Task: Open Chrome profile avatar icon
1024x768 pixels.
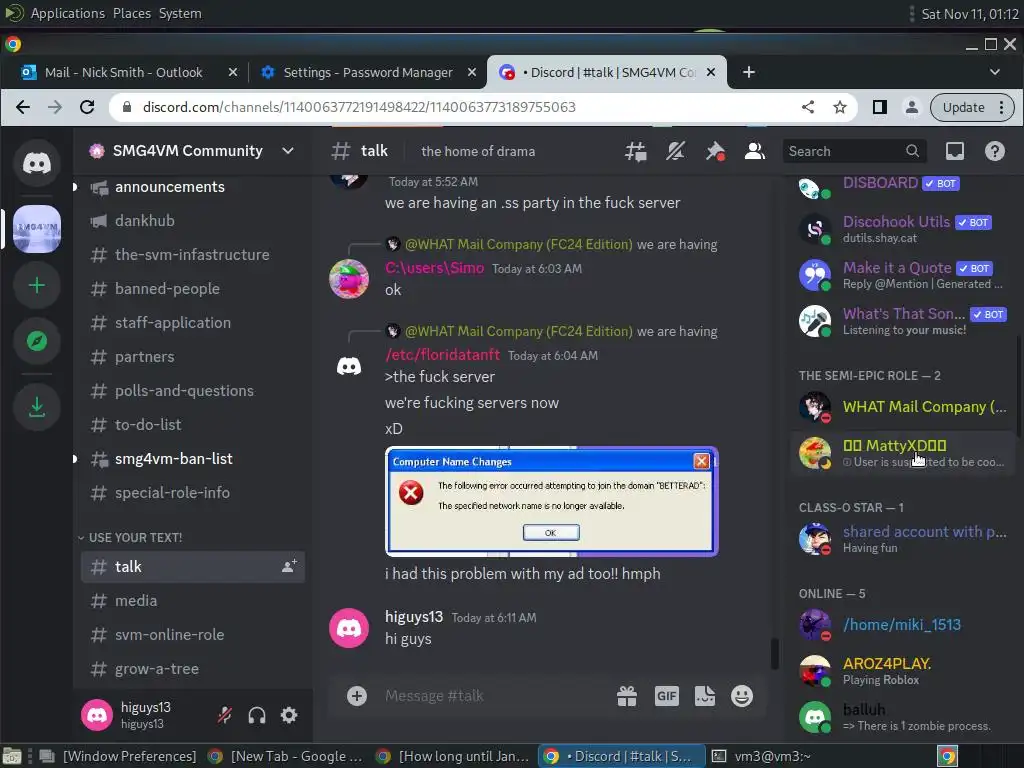Action: coord(912,107)
